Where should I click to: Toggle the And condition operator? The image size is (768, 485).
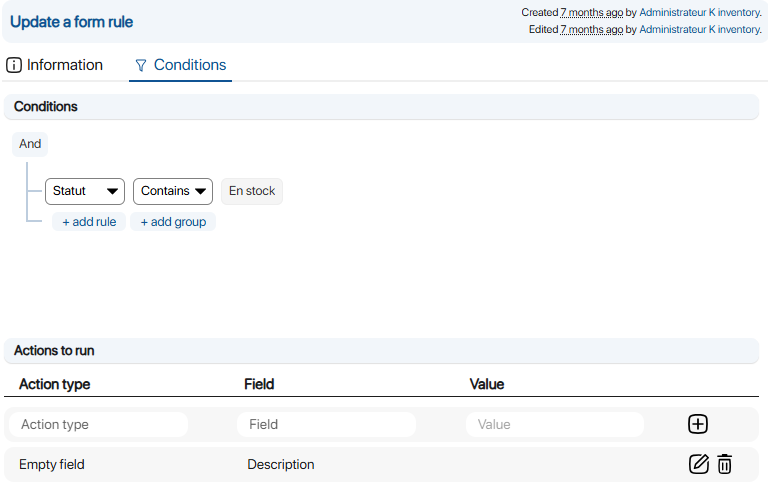point(30,144)
